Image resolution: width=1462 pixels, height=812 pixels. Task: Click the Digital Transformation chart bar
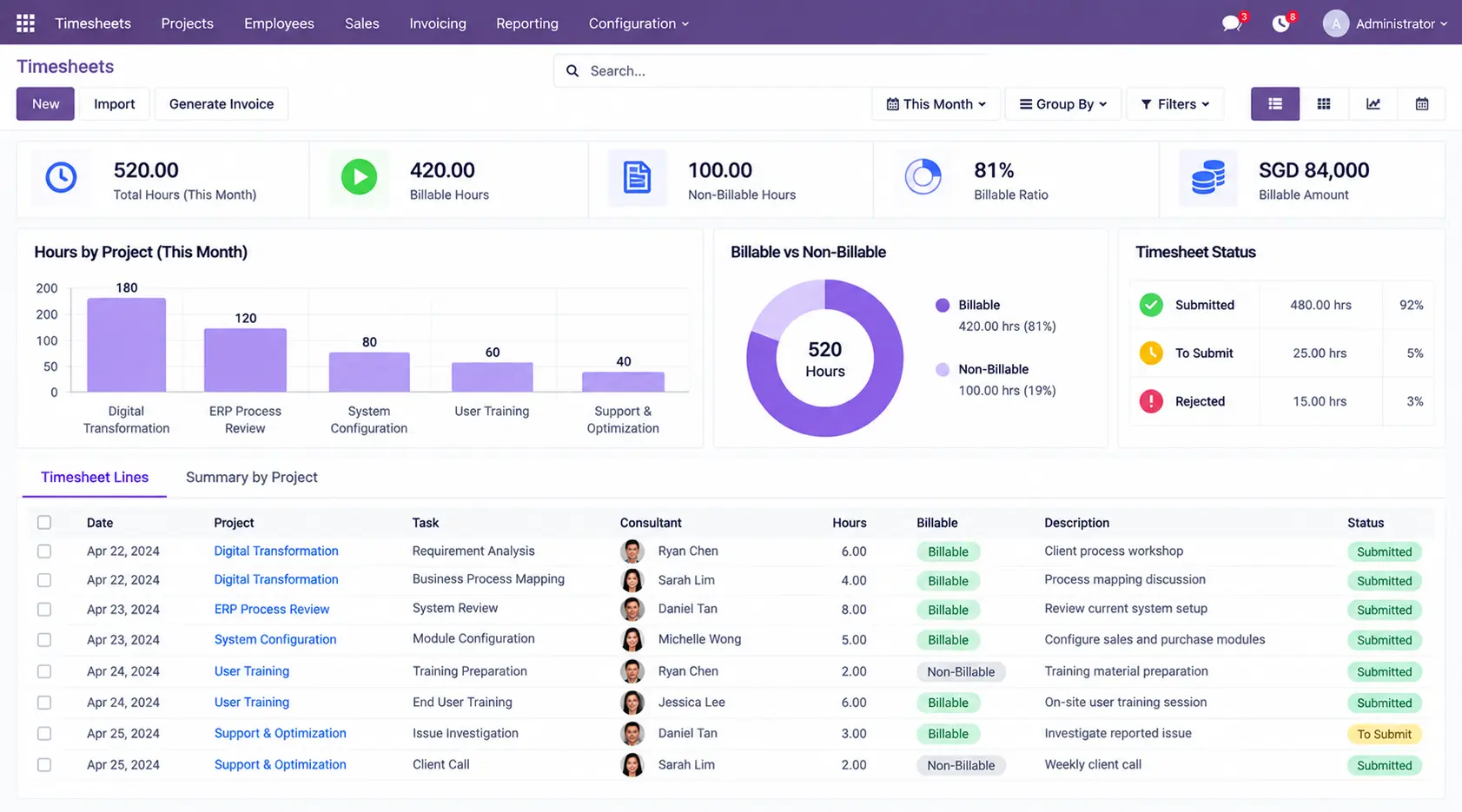coord(127,345)
